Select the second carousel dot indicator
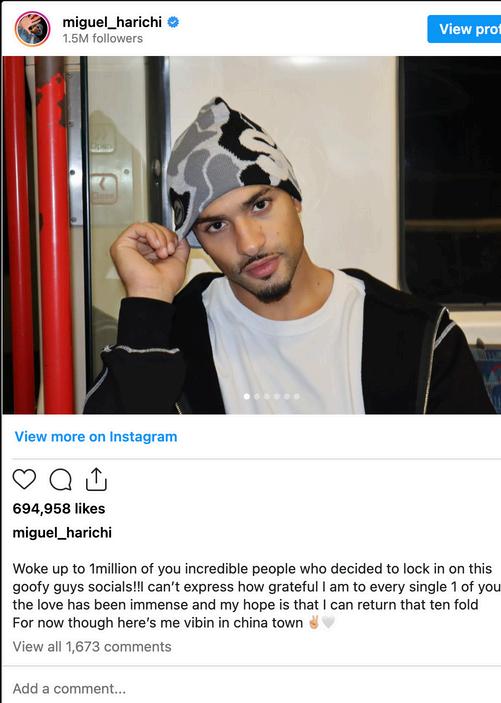501x703 pixels. click(x=257, y=396)
